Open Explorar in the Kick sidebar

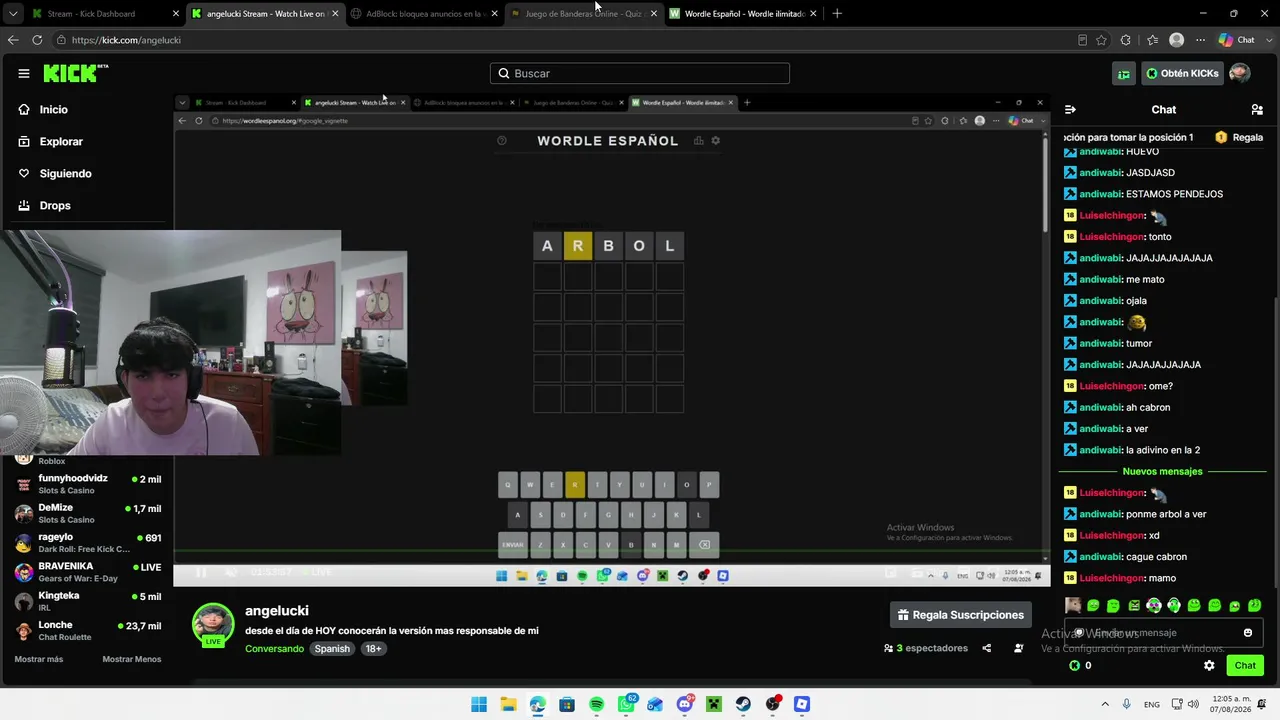point(61,142)
